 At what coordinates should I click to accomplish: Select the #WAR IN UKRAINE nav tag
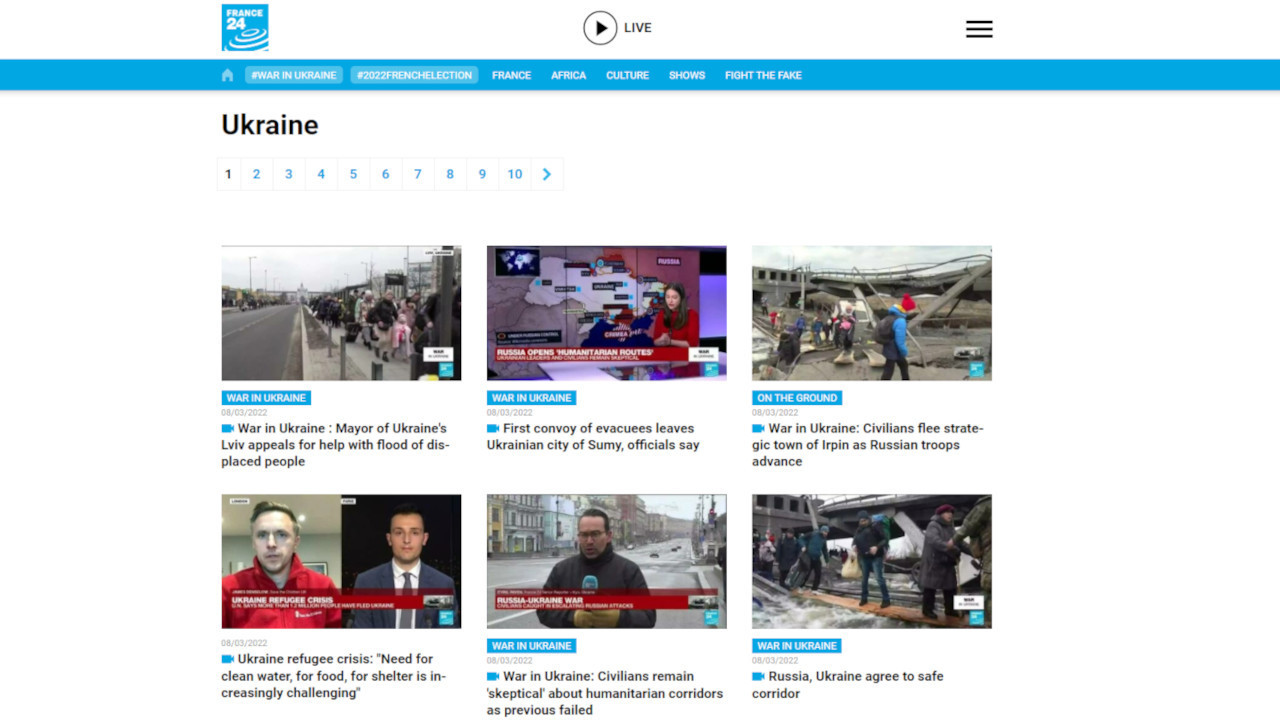(294, 75)
